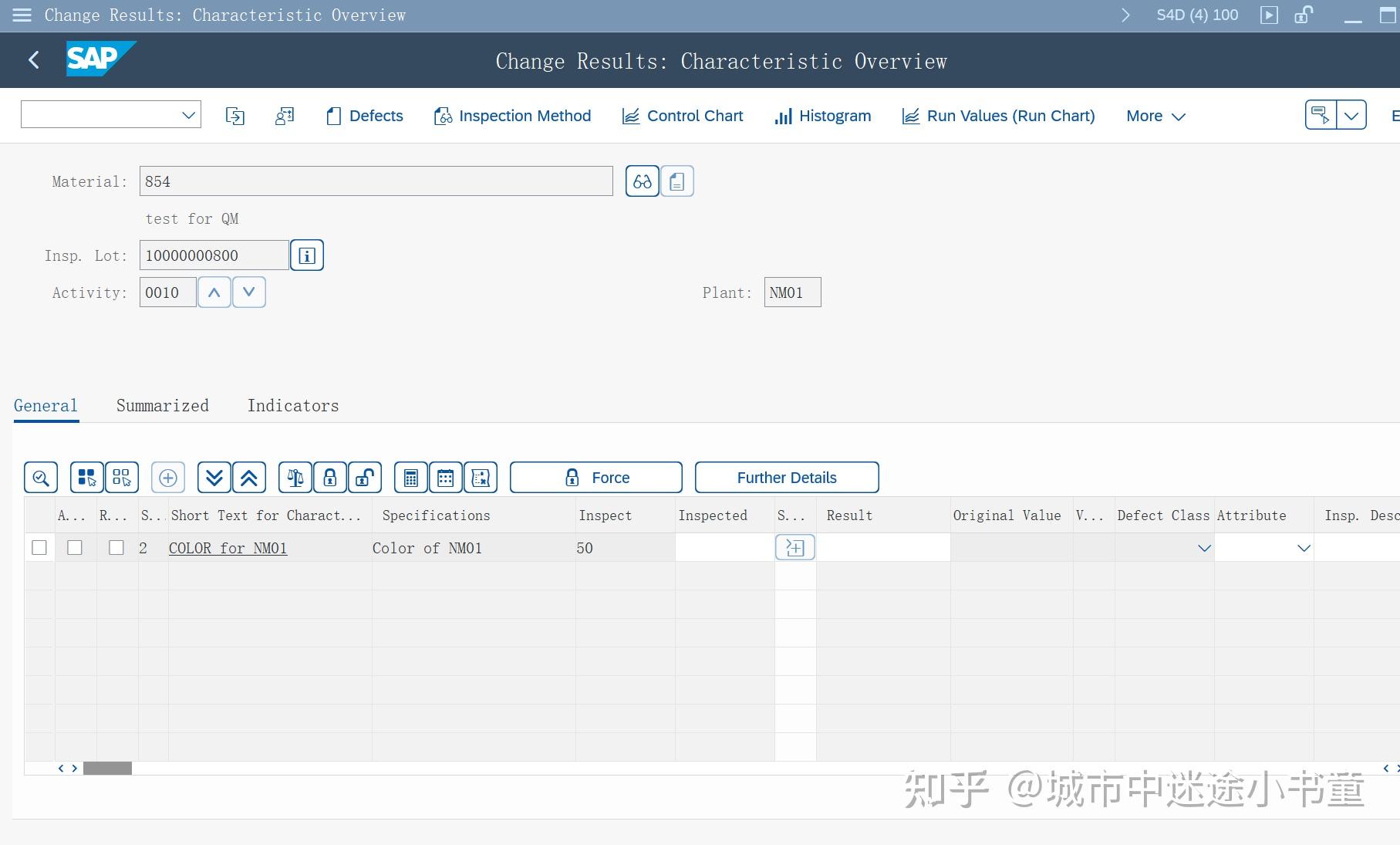Open the More menu in the header bar
The image size is (1400, 845).
[1154, 116]
